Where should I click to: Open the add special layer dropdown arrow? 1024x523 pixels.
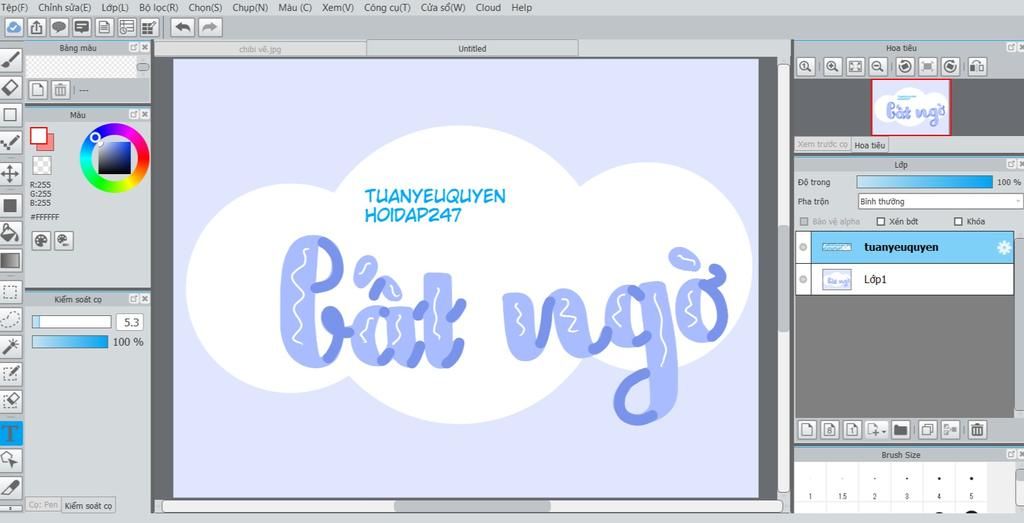(884, 432)
